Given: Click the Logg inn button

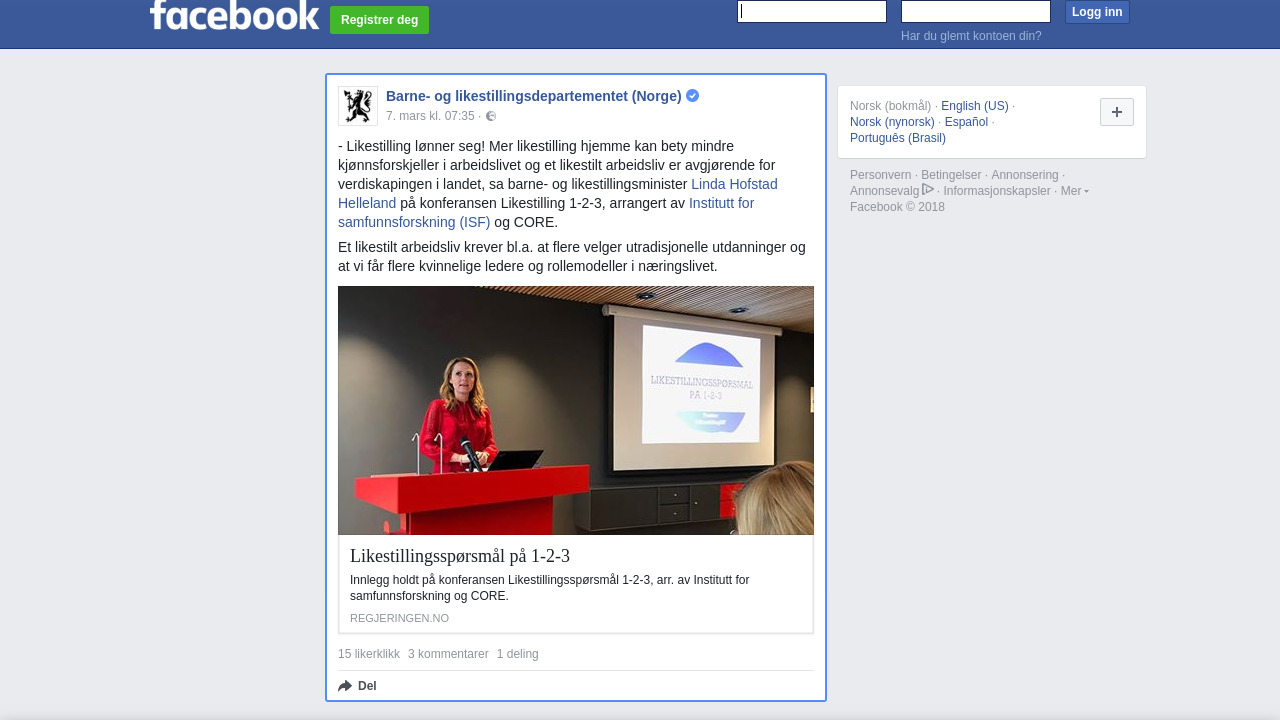Looking at the screenshot, I should click(1097, 12).
